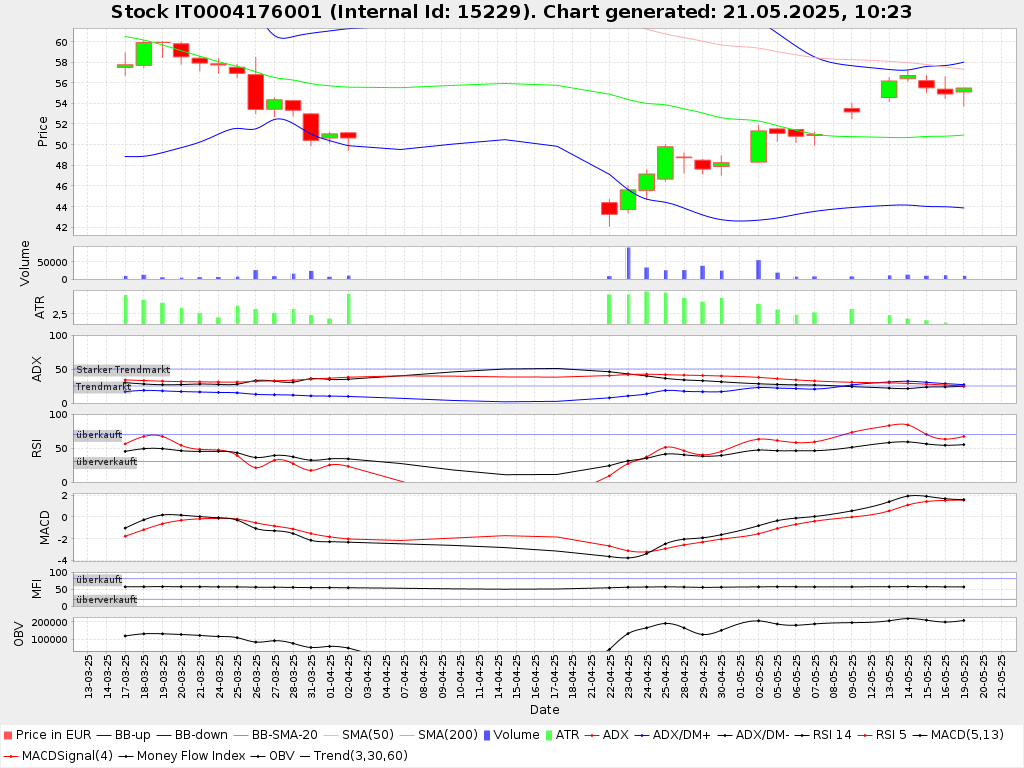Select the RSI 5 legend entry
Viewport: 1024px width, 768px height.
(x=882, y=735)
